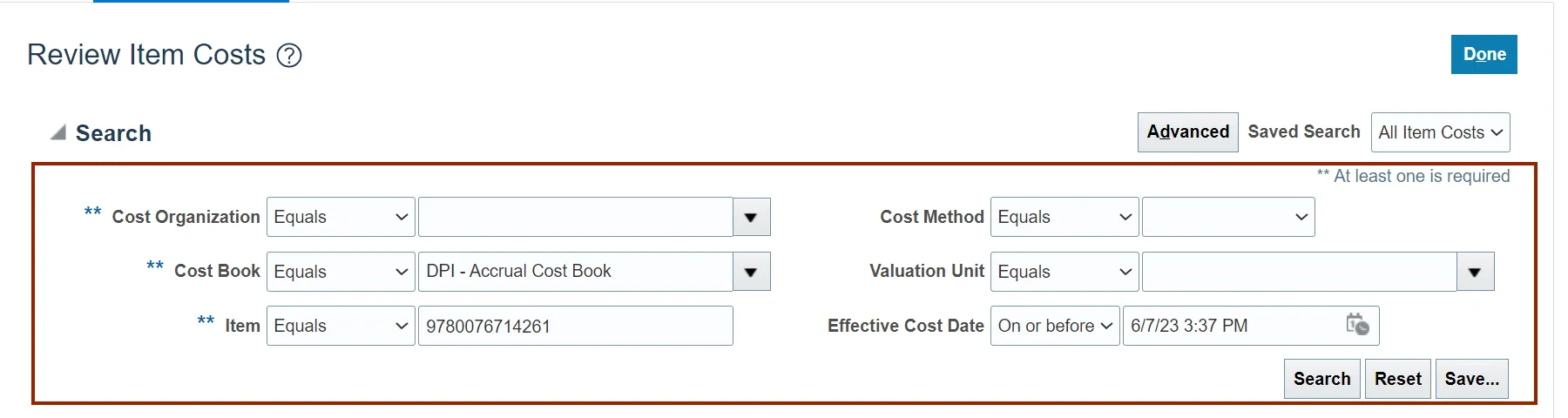Image resolution: width=1568 pixels, height=418 pixels.
Task: Click the Item number input field
Action: [575, 326]
